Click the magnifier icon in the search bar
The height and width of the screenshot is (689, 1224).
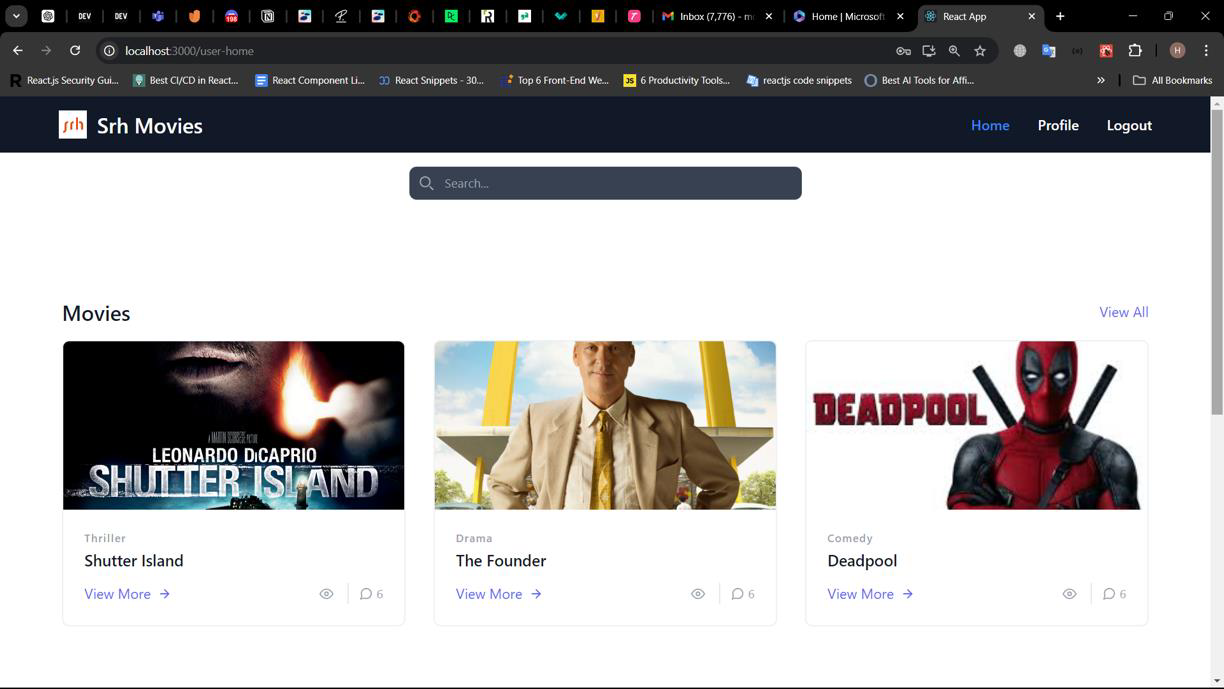coord(427,183)
